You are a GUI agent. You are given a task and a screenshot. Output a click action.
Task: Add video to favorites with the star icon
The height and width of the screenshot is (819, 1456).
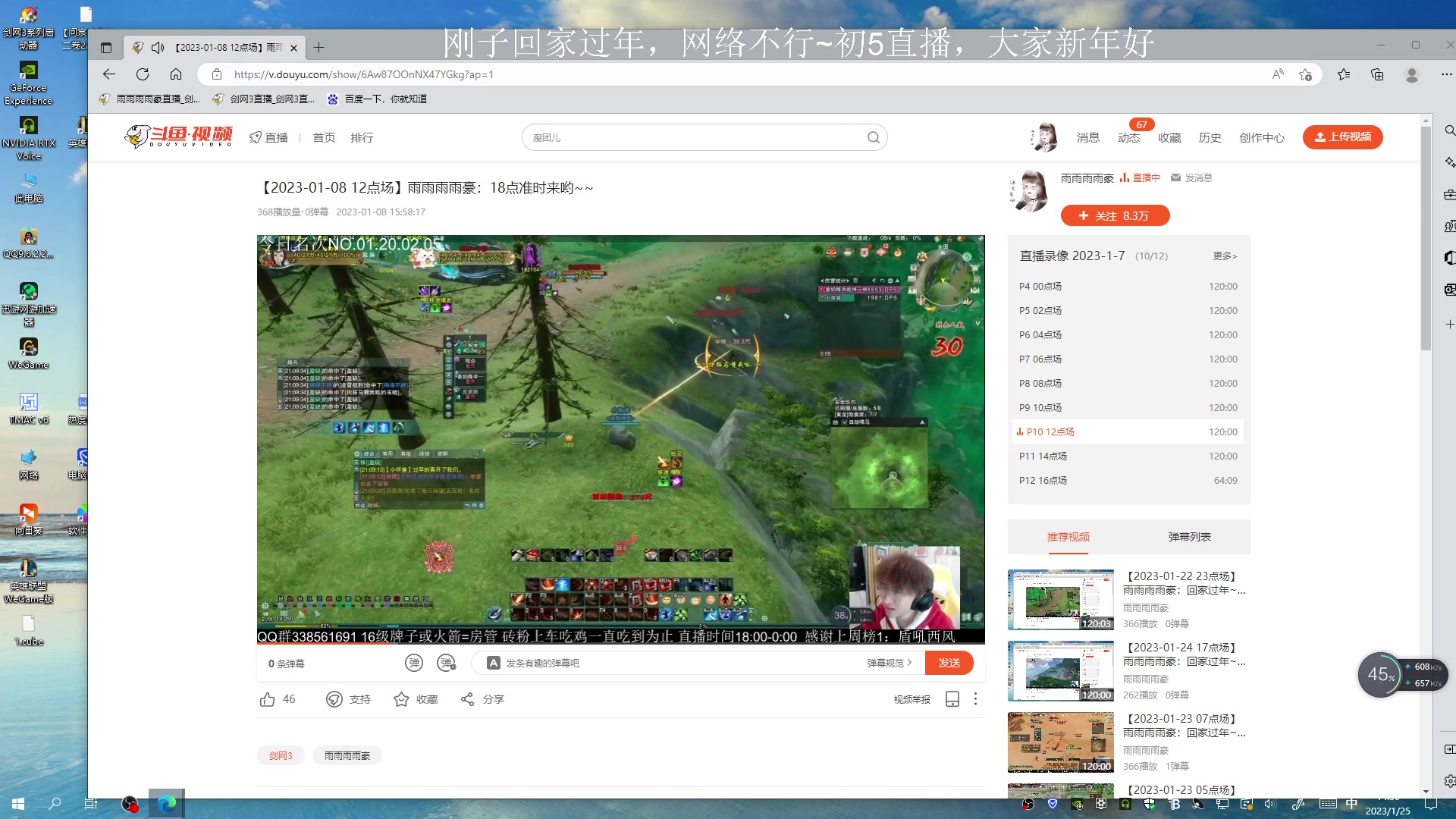401,699
